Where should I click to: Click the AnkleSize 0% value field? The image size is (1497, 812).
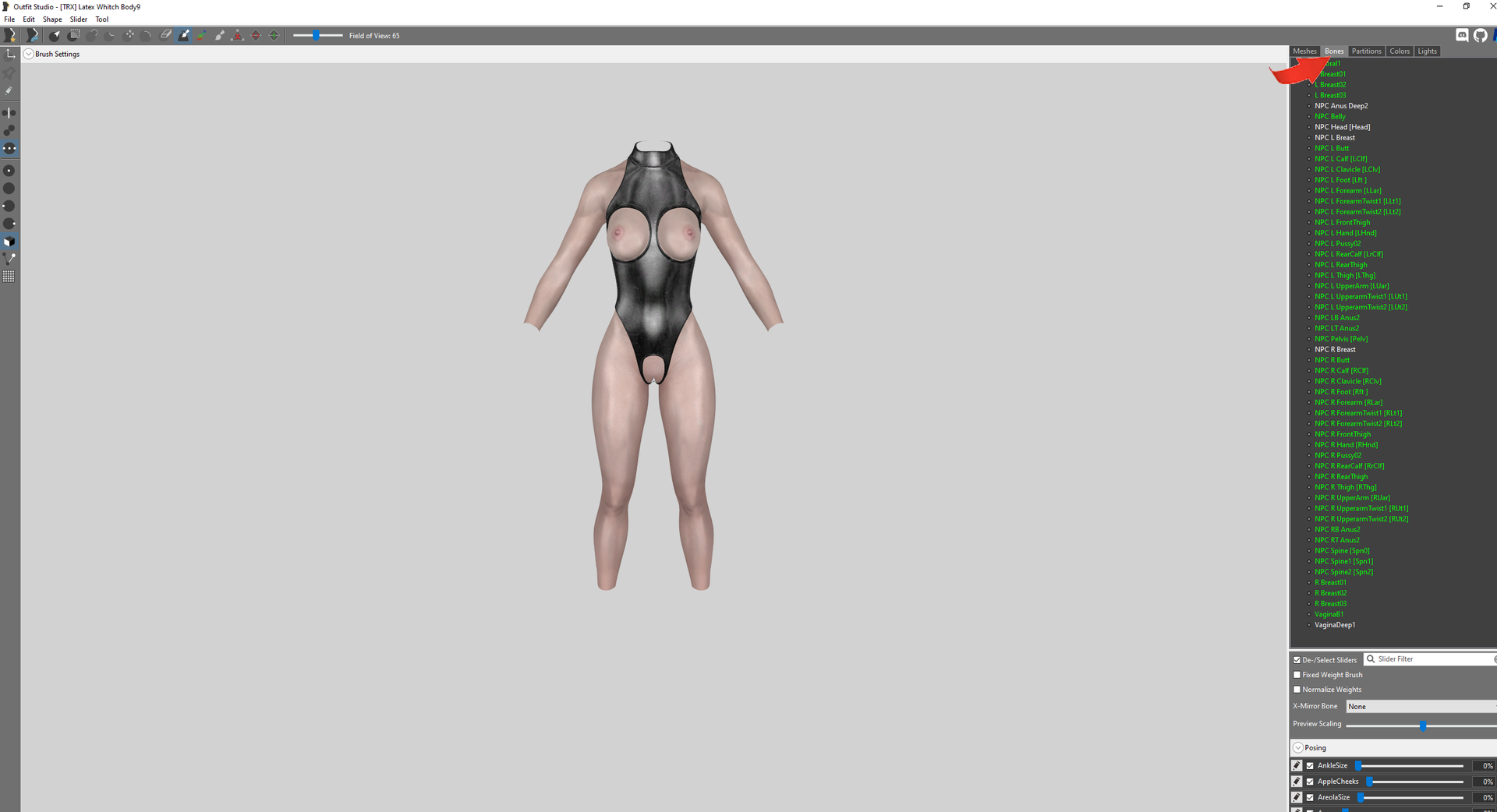pos(1485,766)
